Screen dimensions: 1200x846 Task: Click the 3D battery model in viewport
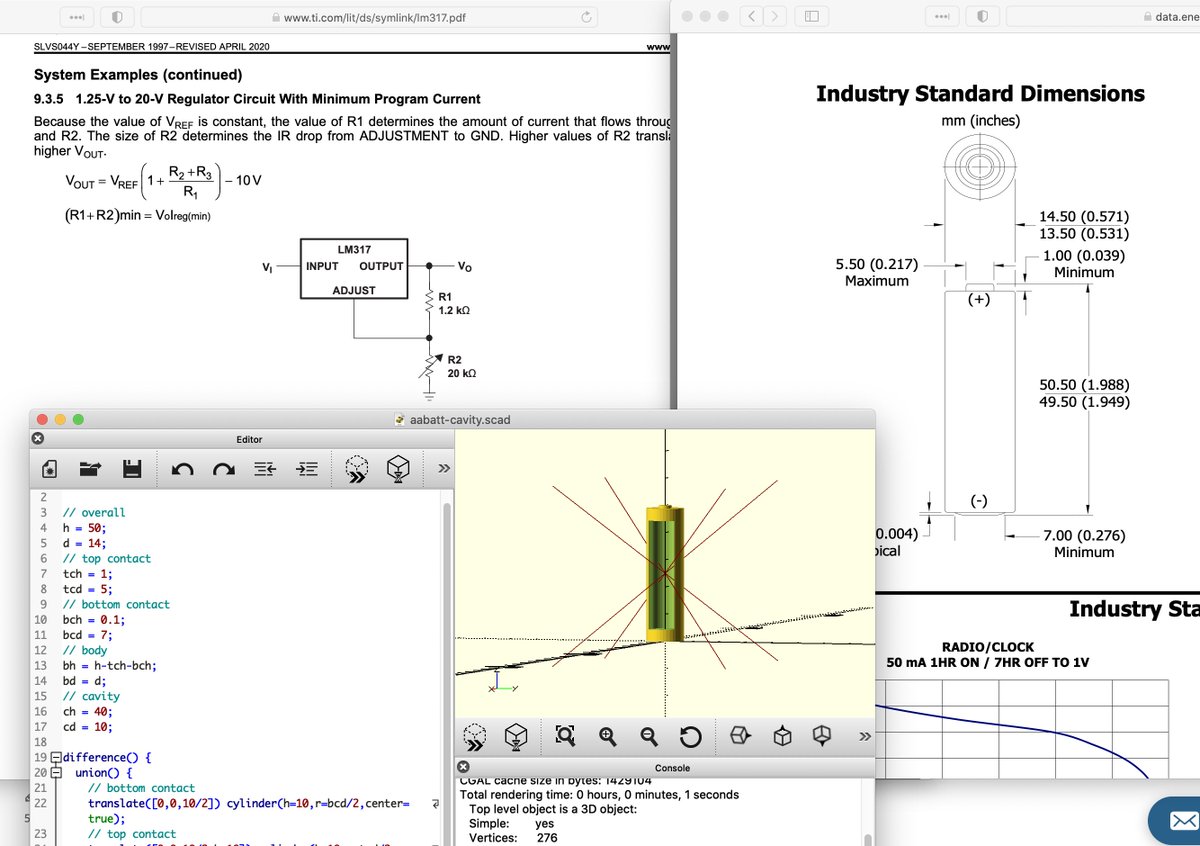(663, 573)
